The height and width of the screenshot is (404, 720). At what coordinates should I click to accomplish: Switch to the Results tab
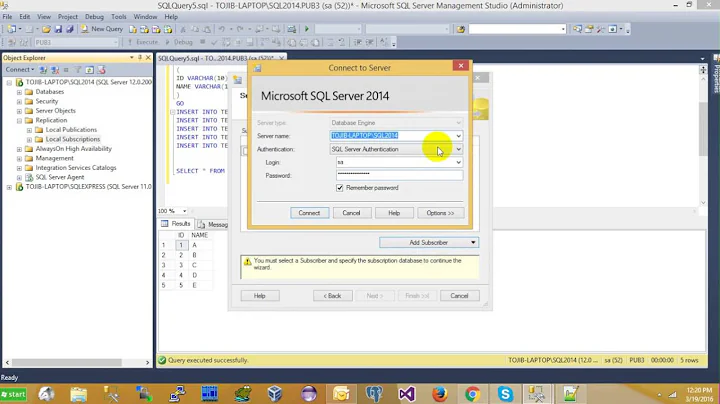176,224
